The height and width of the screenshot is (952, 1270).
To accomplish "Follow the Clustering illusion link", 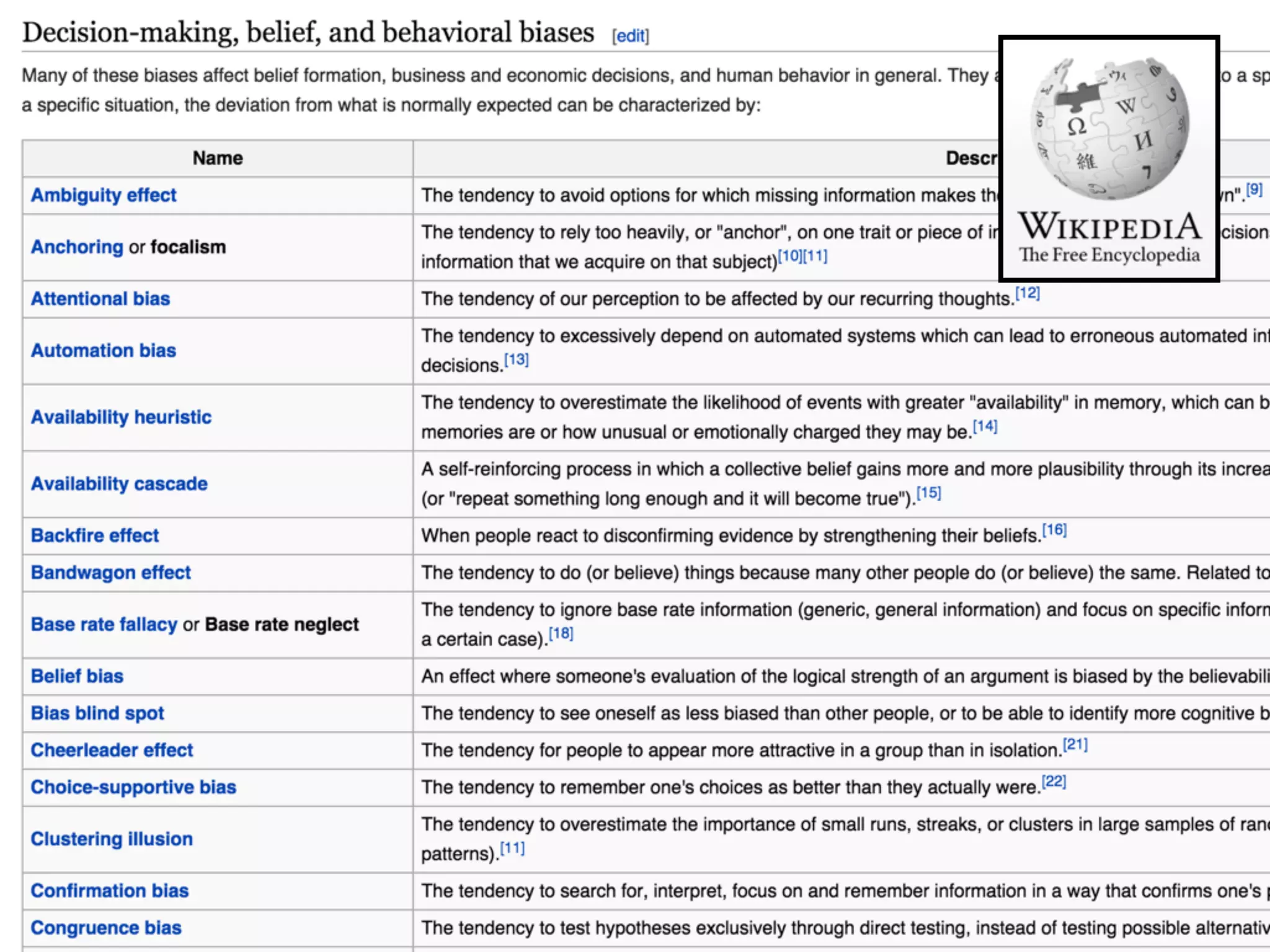I will point(112,839).
